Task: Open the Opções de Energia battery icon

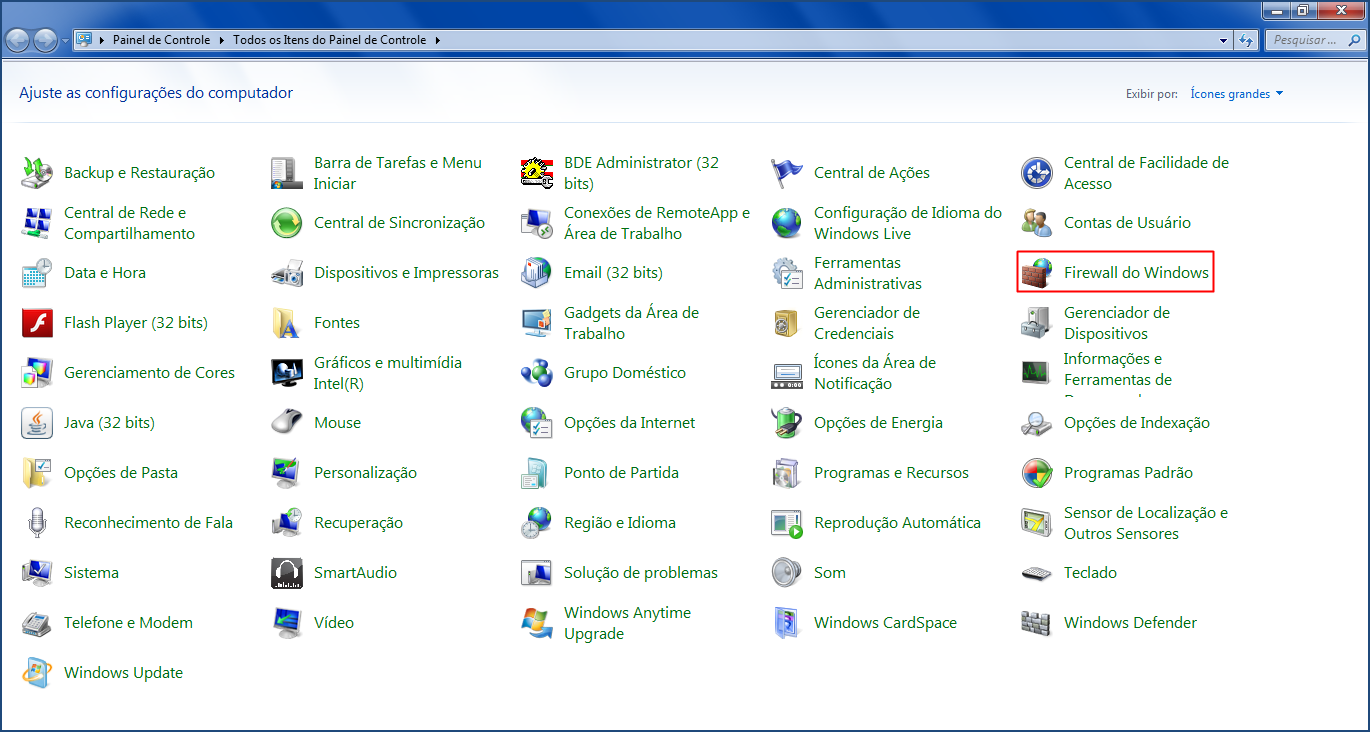Action: (787, 423)
